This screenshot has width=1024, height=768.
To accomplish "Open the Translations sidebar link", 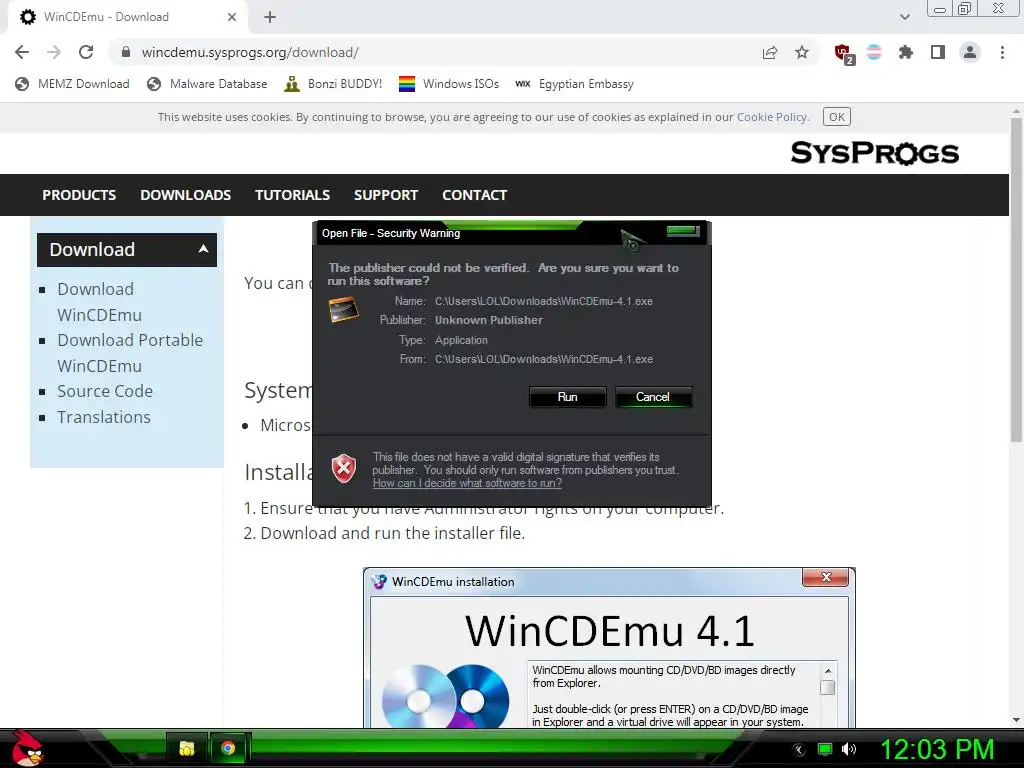I will (104, 417).
